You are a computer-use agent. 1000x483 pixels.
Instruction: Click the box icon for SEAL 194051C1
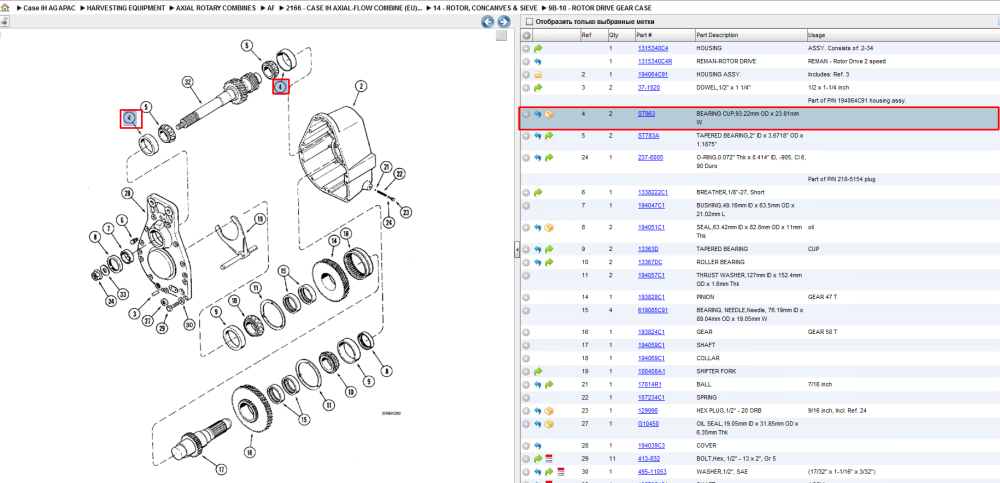(548, 227)
